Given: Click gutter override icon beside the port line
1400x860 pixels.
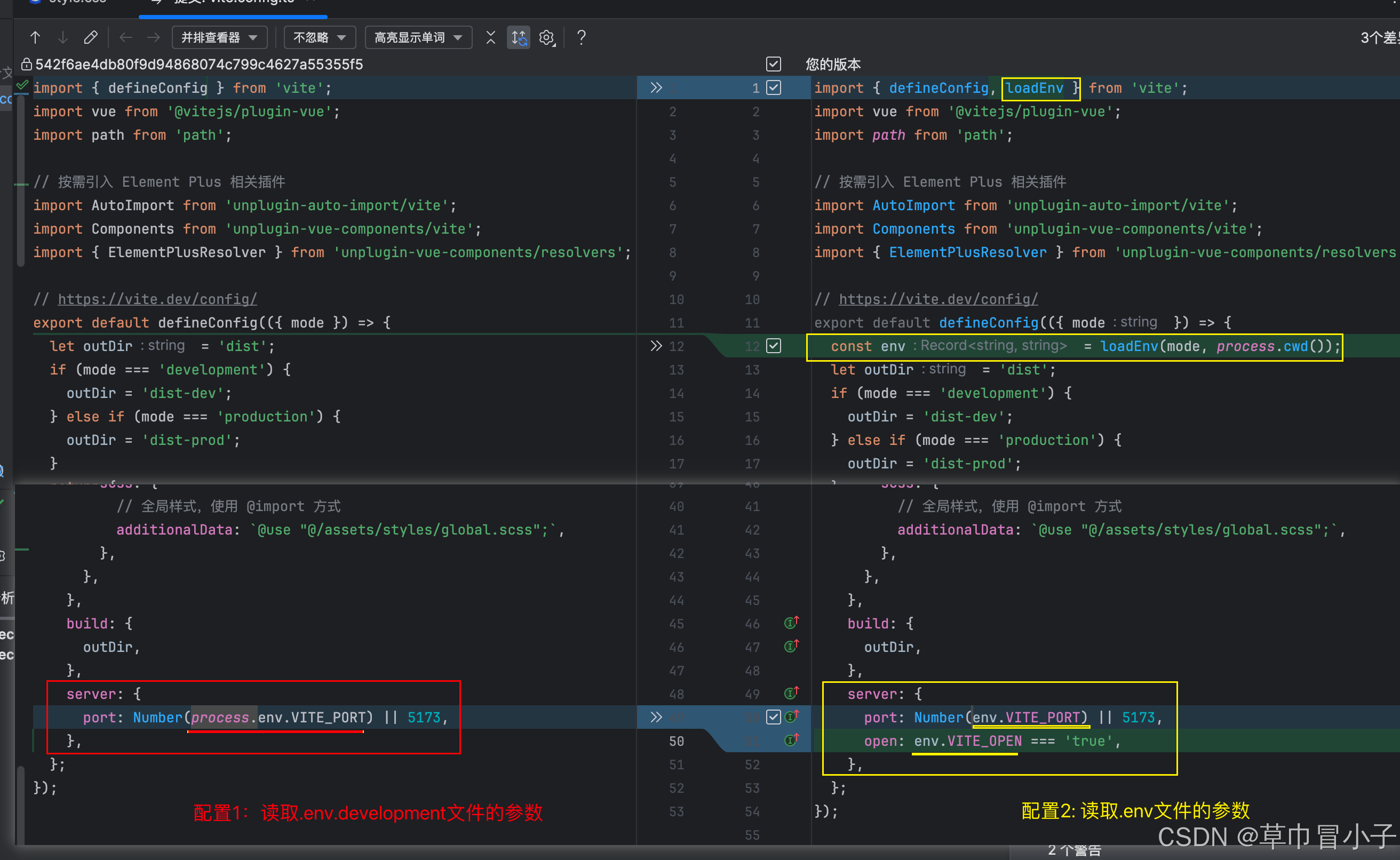Looking at the screenshot, I should pyautogui.click(x=792, y=716).
